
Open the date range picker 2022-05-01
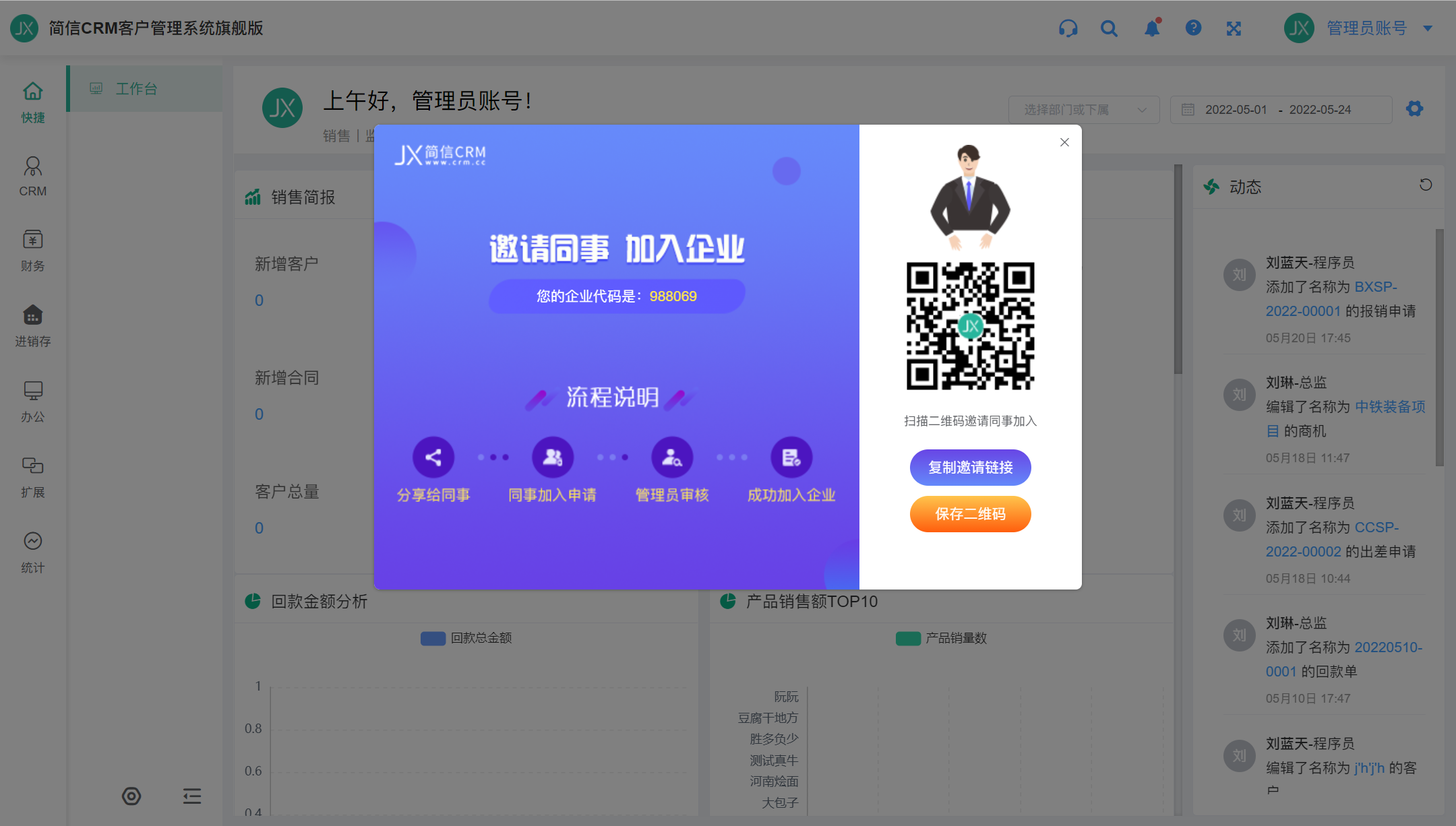coord(1281,109)
